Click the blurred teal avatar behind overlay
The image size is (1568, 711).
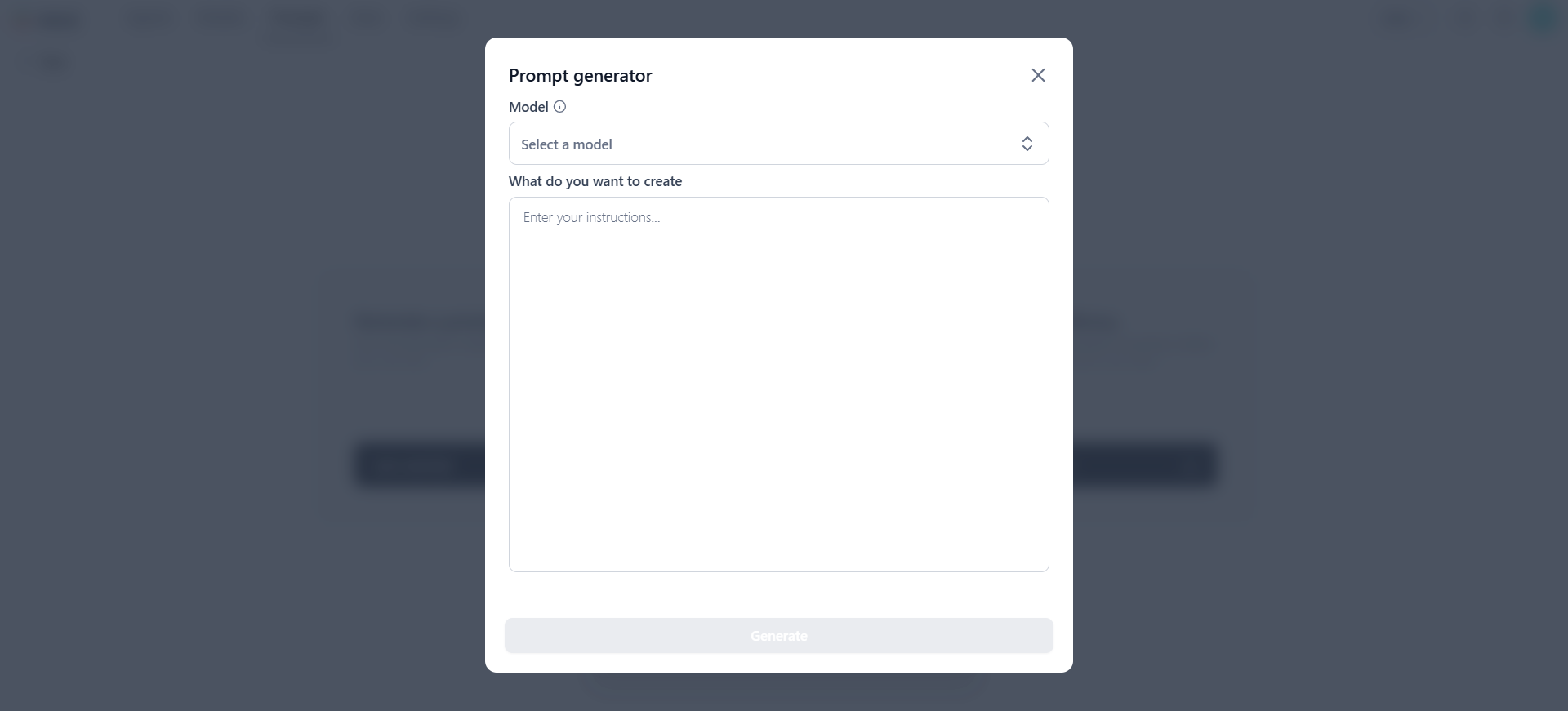click(x=1542, y=19)
